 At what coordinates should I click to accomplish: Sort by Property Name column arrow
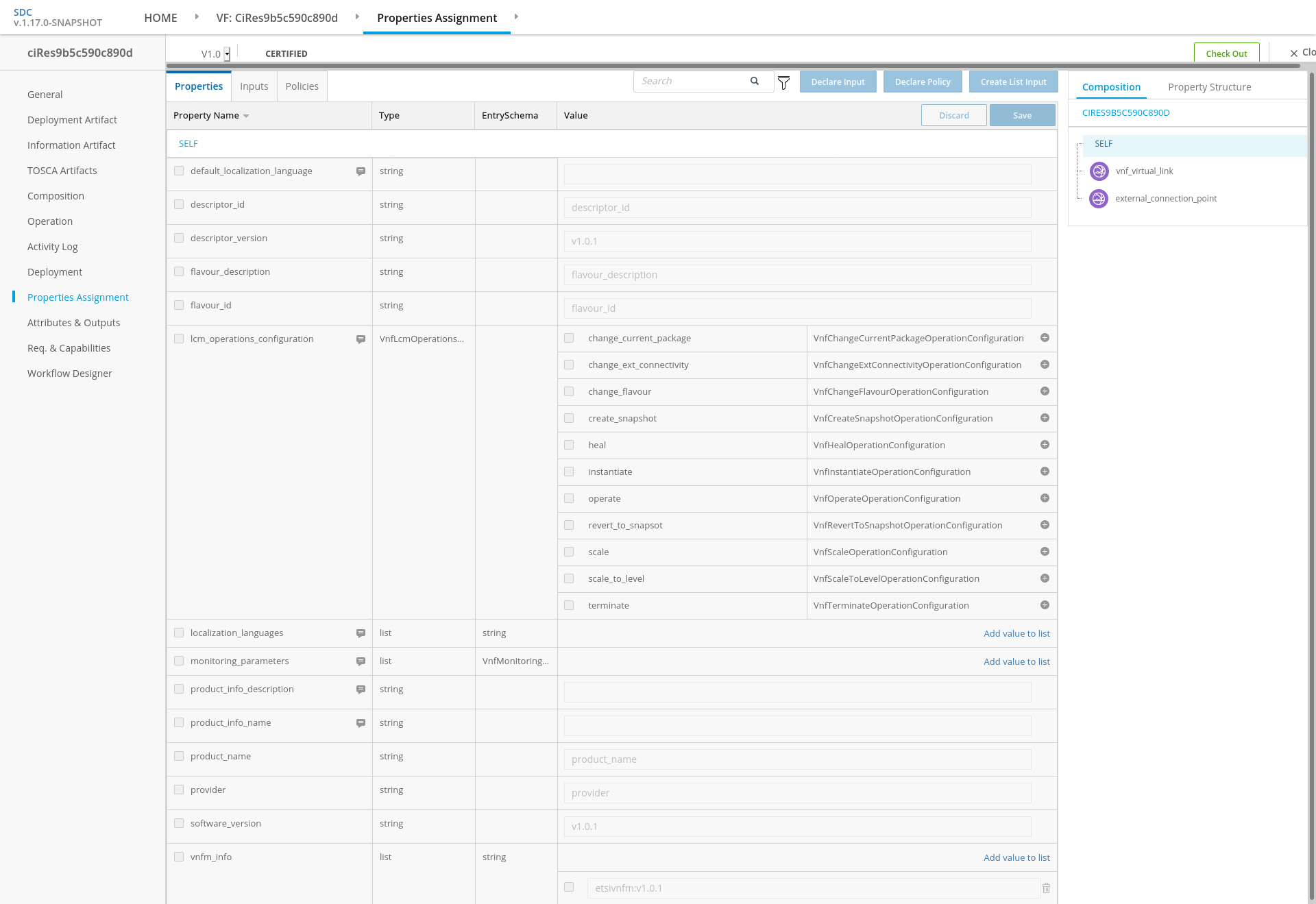[x=246, y=116]
